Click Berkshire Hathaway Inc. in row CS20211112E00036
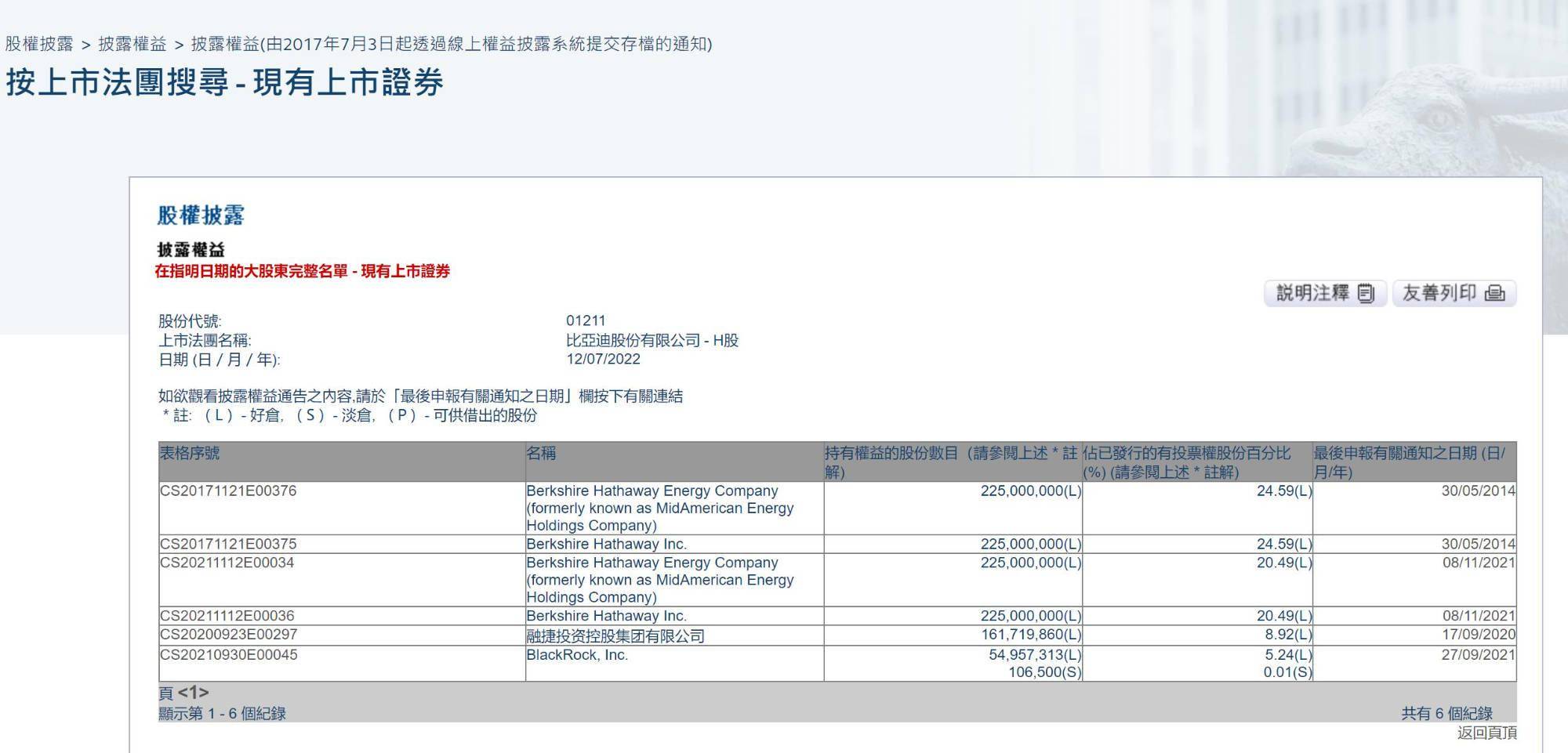This screenshot has width=1568, height=753. 607,616
